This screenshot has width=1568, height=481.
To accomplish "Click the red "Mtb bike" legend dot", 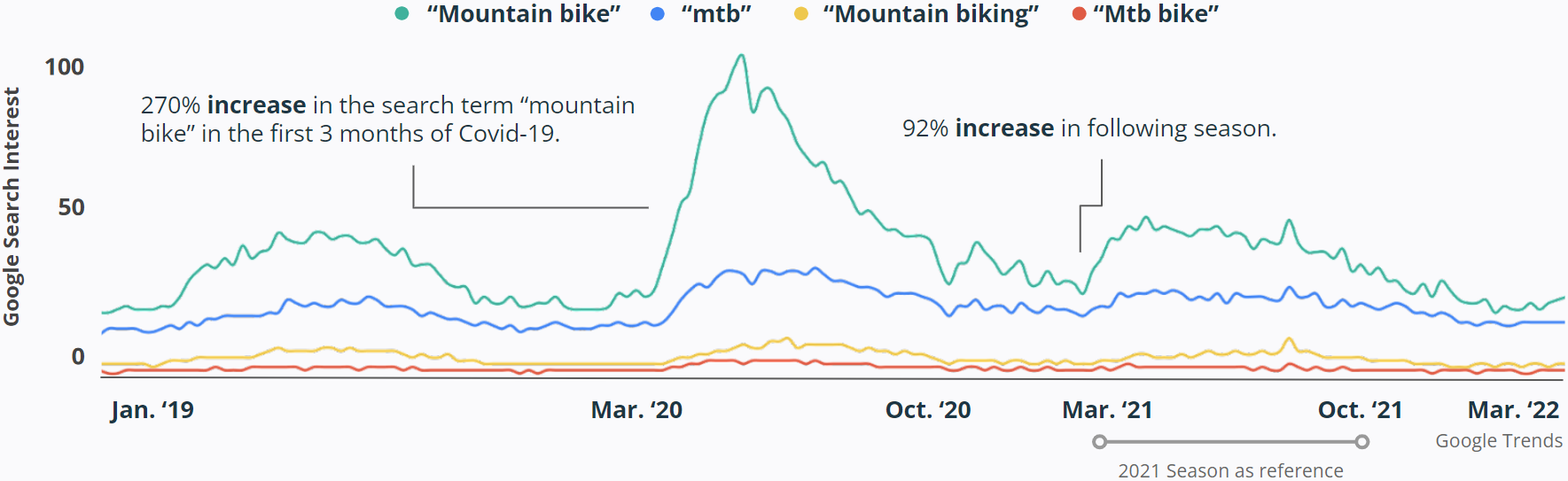I will (1079, 14).
